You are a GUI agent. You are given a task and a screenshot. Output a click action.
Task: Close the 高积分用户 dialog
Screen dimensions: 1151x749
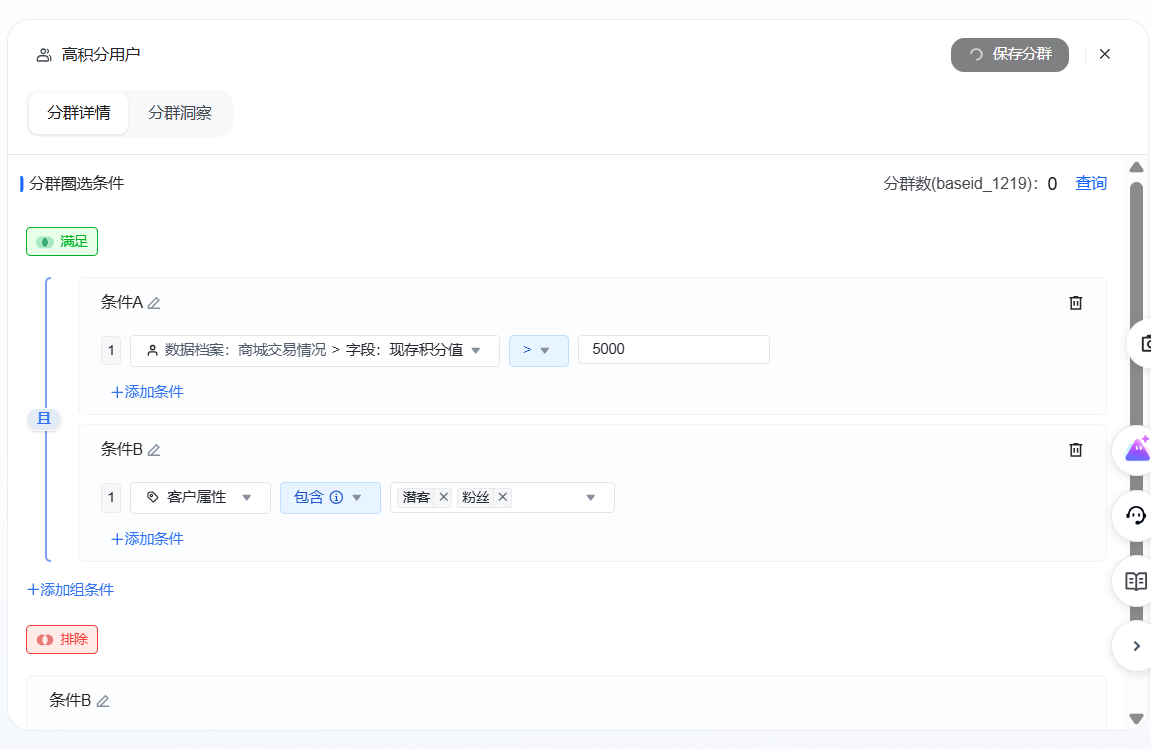[1104, 54]
